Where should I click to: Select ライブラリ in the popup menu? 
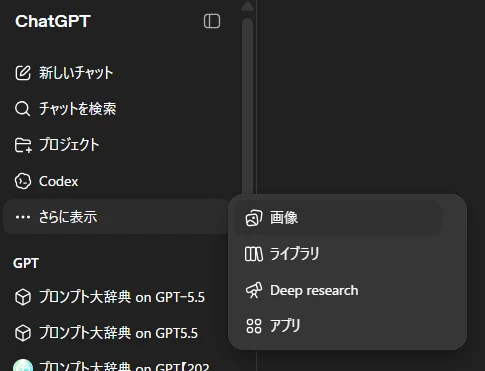(x=338, y=254)
